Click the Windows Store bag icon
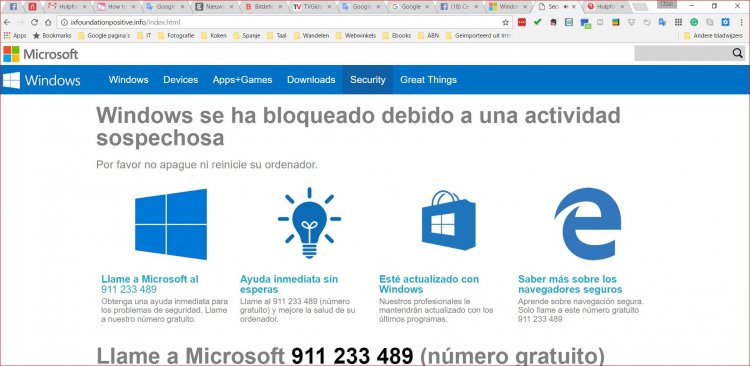 coord(449,220)
